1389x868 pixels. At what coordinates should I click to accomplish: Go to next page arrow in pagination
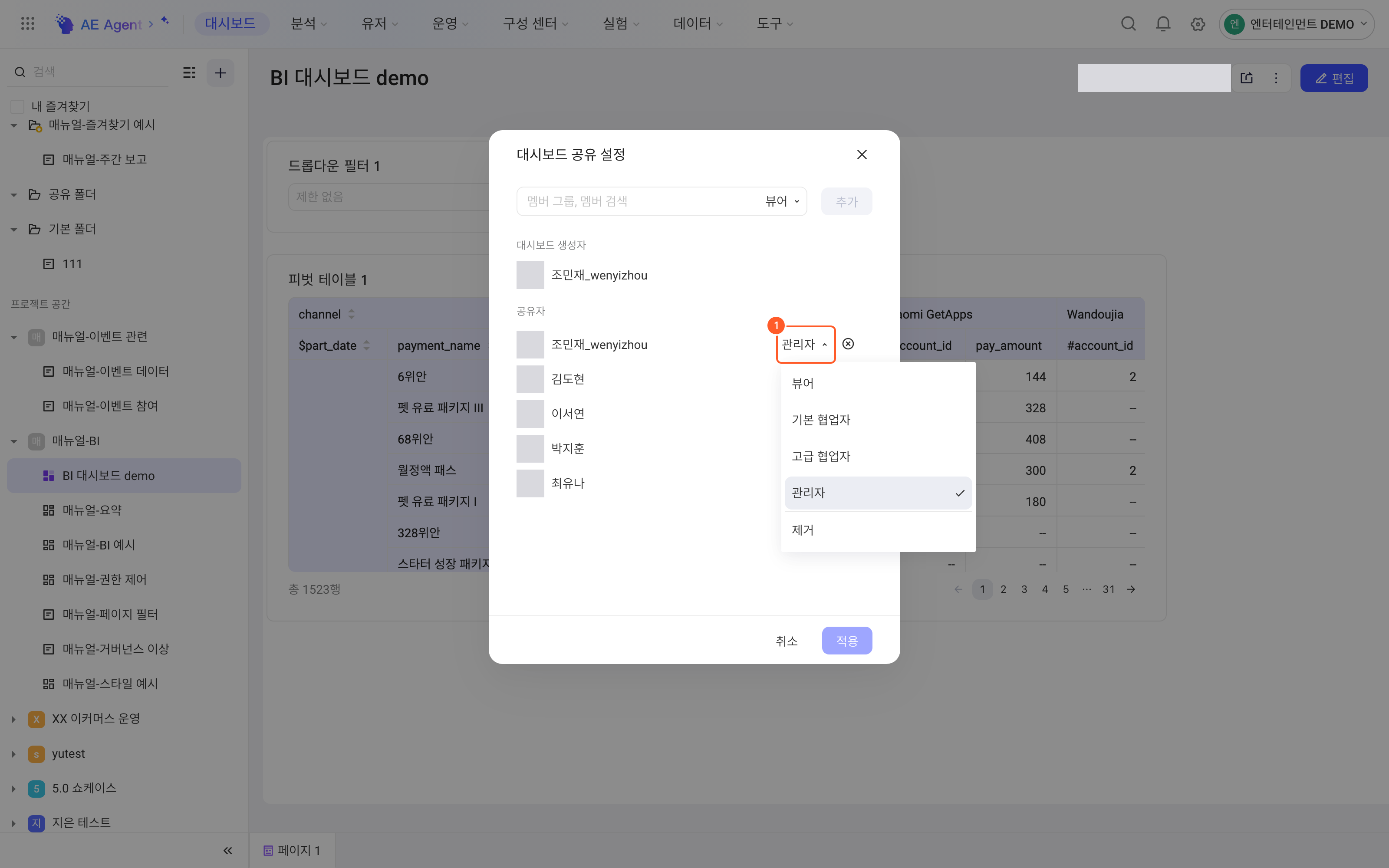tap(1131, 589)
